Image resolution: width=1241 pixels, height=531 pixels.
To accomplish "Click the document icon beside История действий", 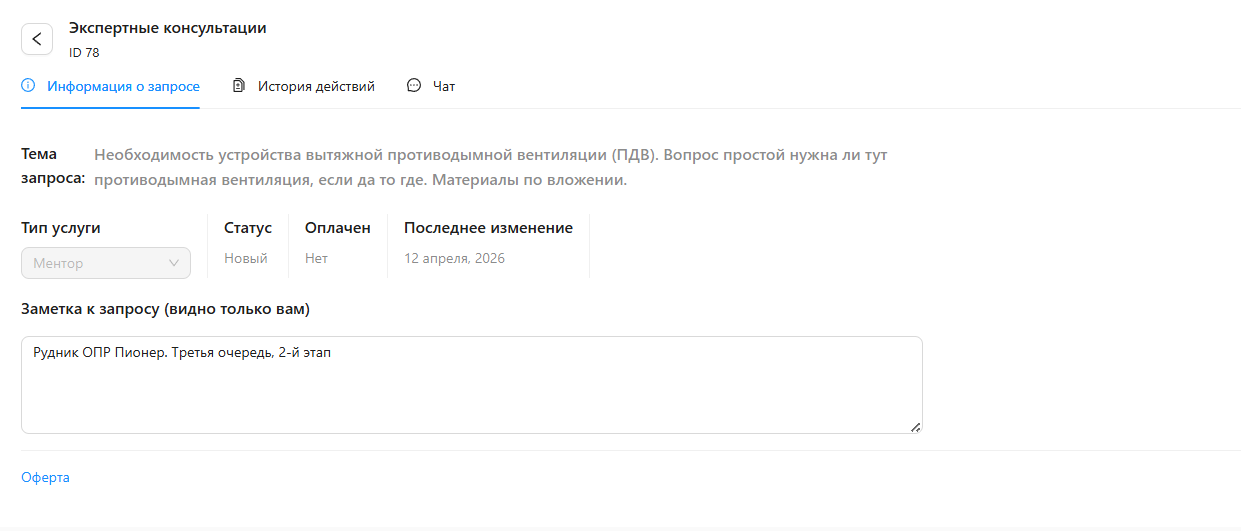I will 239,86.
